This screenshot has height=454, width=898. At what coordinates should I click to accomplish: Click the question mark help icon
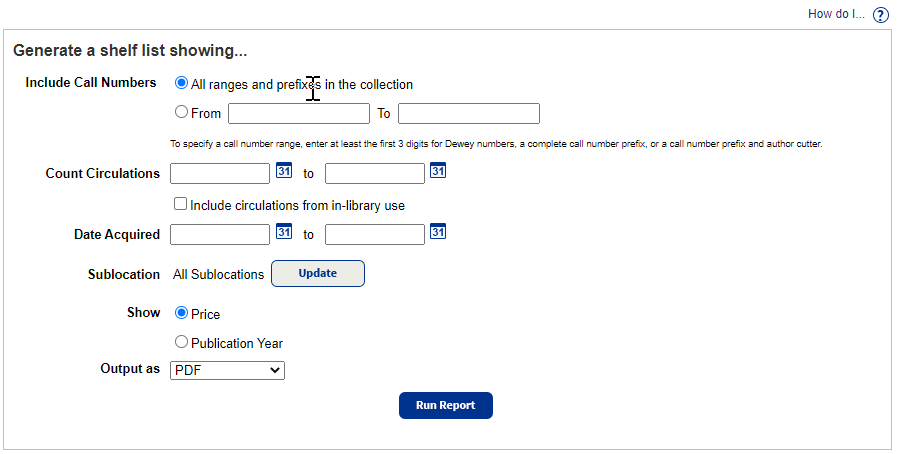[880, 15]
